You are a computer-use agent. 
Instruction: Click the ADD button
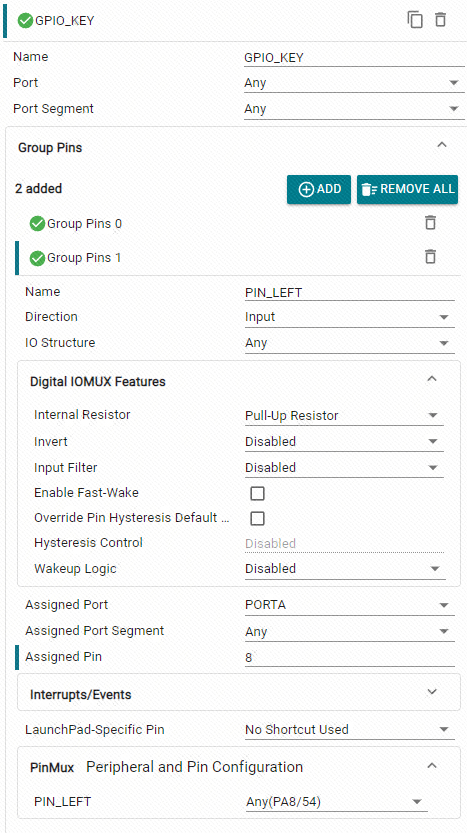[x=319, y=189]
